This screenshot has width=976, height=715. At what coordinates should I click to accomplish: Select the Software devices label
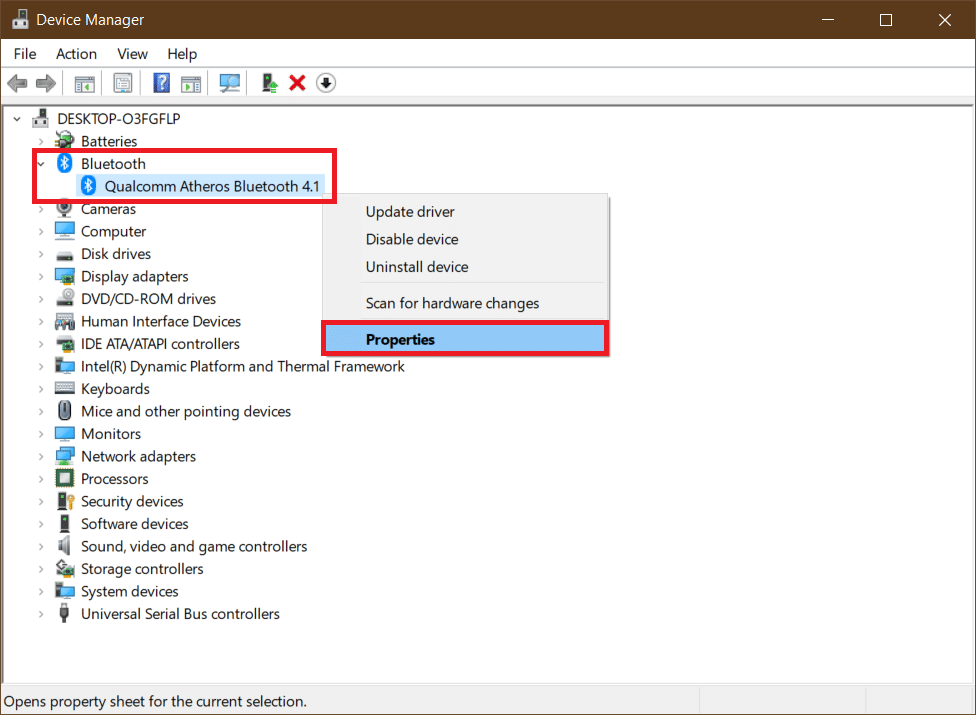(134, 524)
